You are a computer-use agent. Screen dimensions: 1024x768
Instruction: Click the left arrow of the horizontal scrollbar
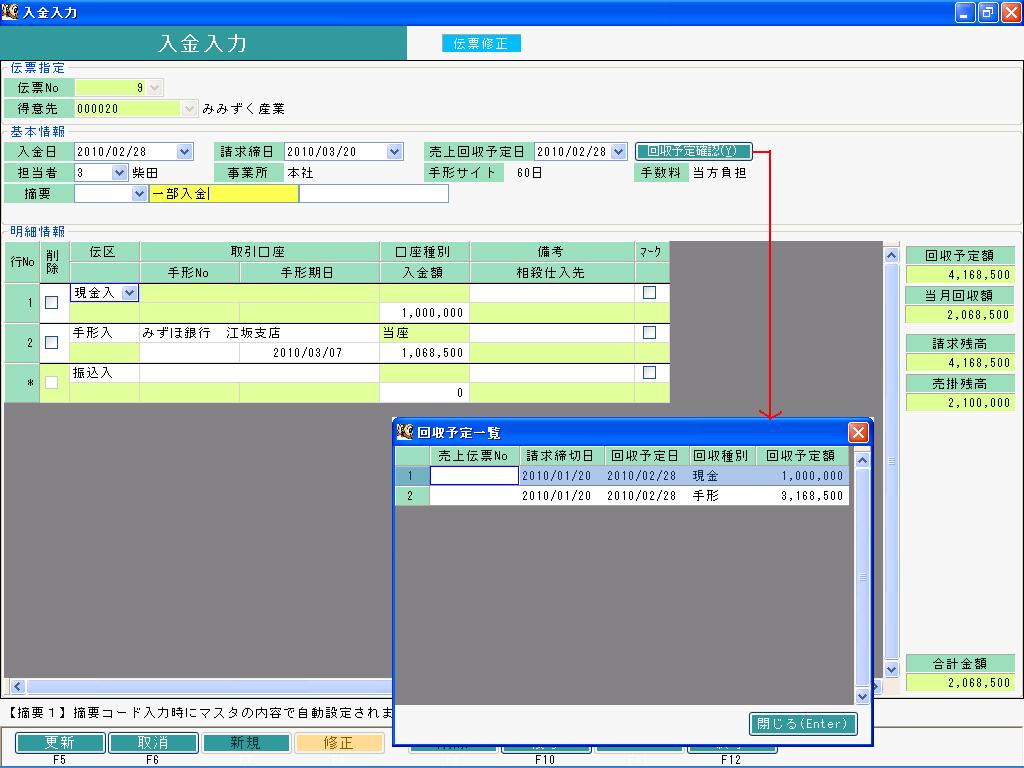tap(18, 686)
